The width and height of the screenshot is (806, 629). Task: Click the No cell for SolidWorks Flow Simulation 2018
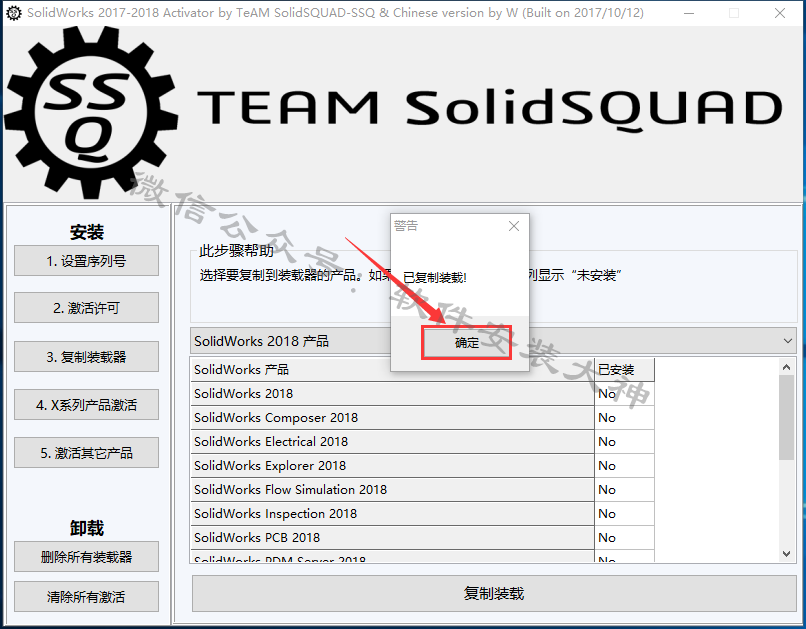[624, 490]
